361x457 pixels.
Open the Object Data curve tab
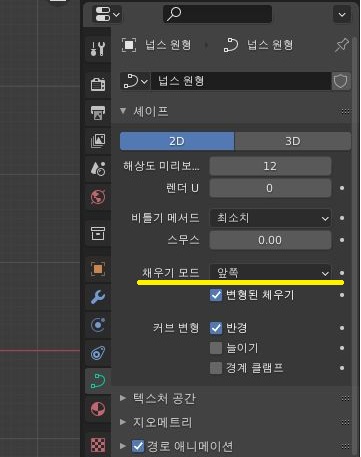point(98,381)
